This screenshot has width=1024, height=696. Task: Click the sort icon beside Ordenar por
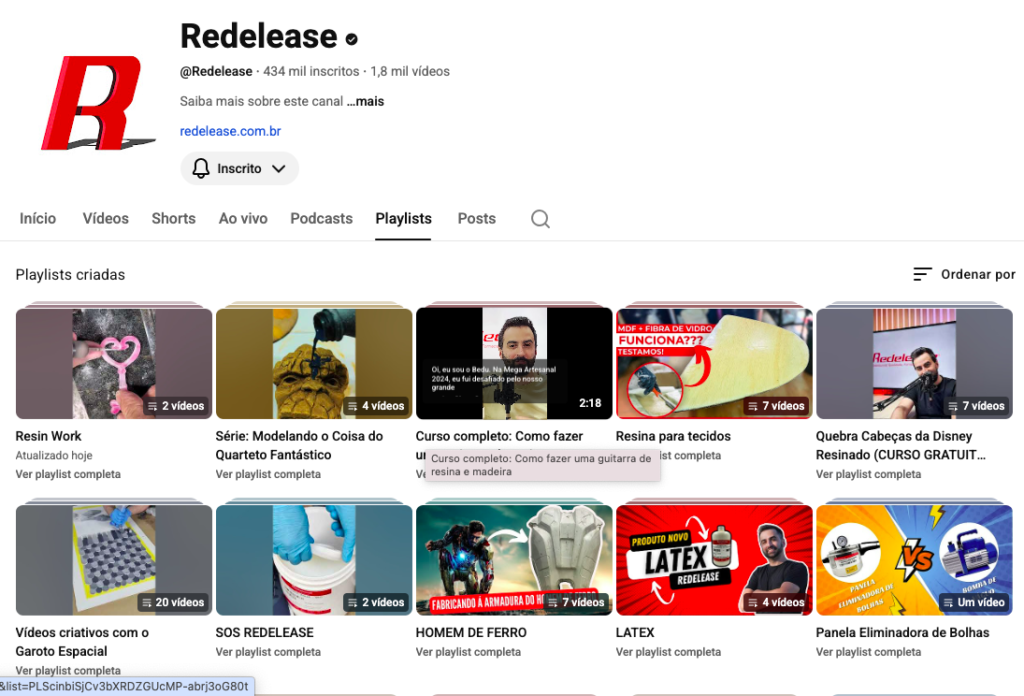point(922,274)
